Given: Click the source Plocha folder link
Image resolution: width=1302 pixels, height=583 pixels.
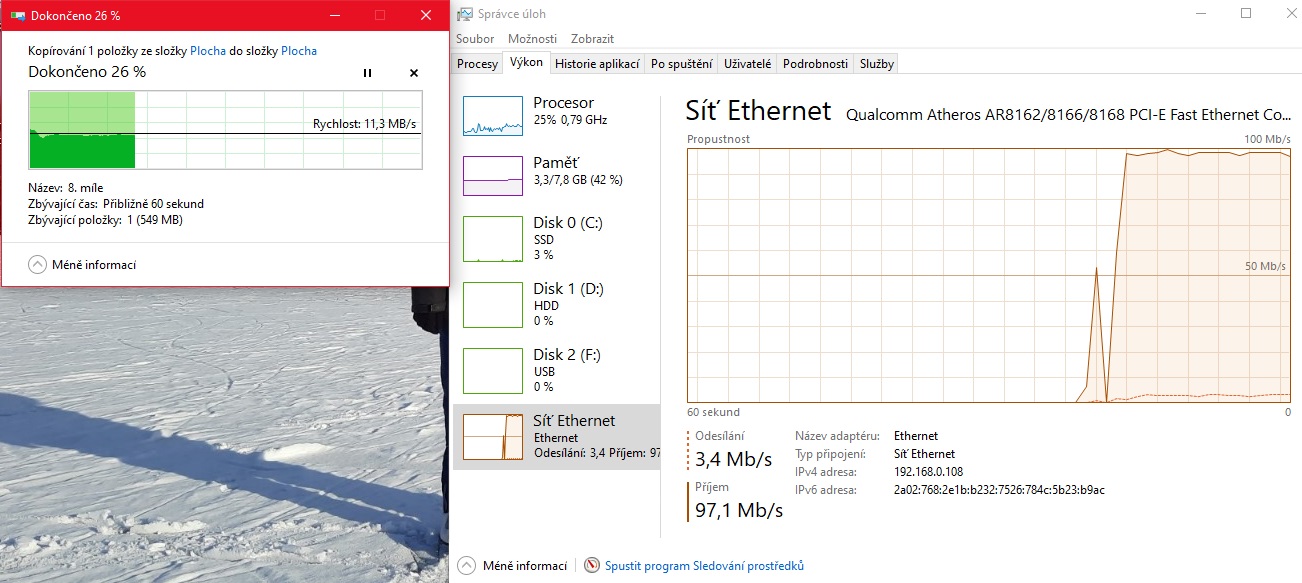Looking at the screenshot, I should pyautogui.click(x=209, y=51).
